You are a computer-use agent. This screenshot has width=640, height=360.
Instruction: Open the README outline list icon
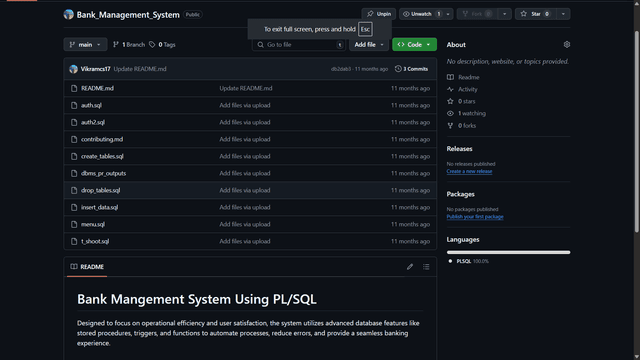tap(426, 267)
